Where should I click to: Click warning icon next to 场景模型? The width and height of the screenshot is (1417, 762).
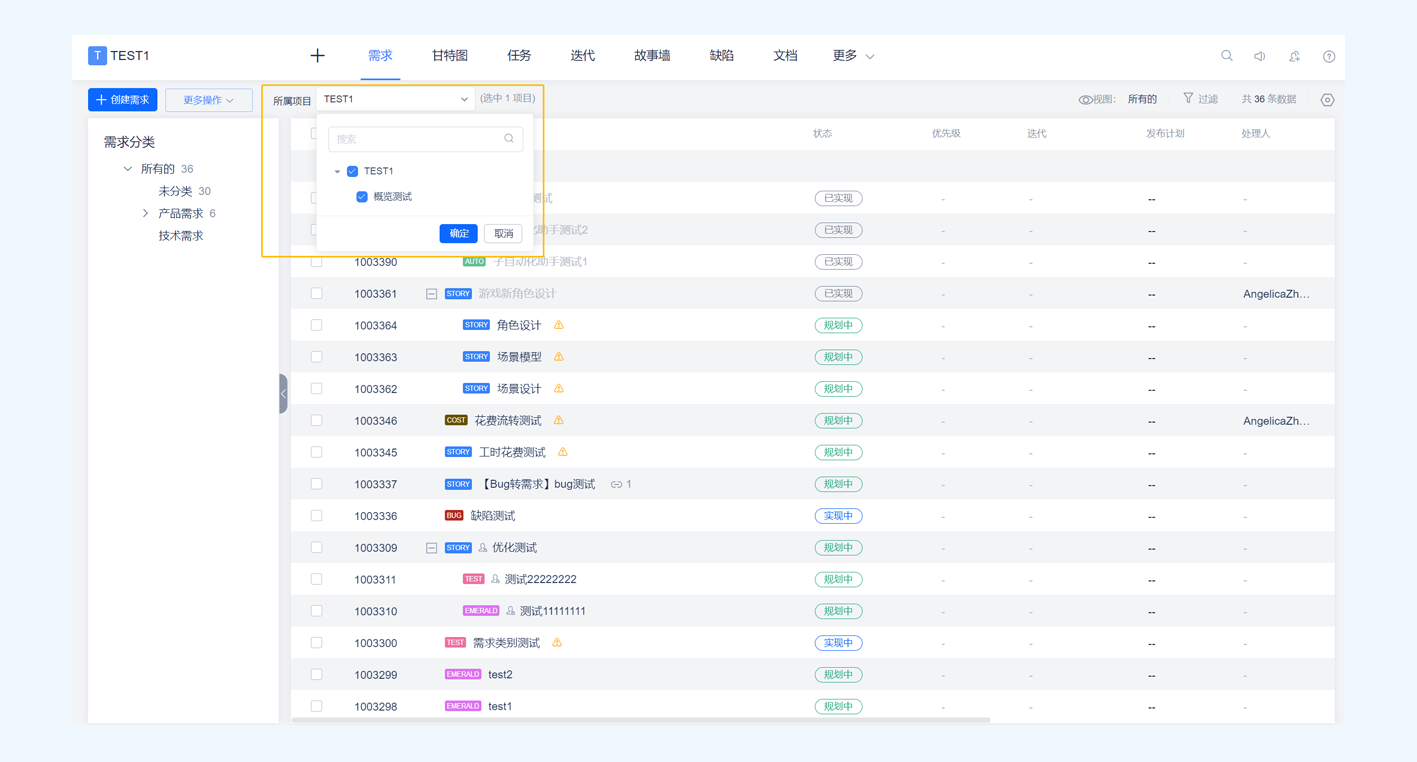pos(559,357)
